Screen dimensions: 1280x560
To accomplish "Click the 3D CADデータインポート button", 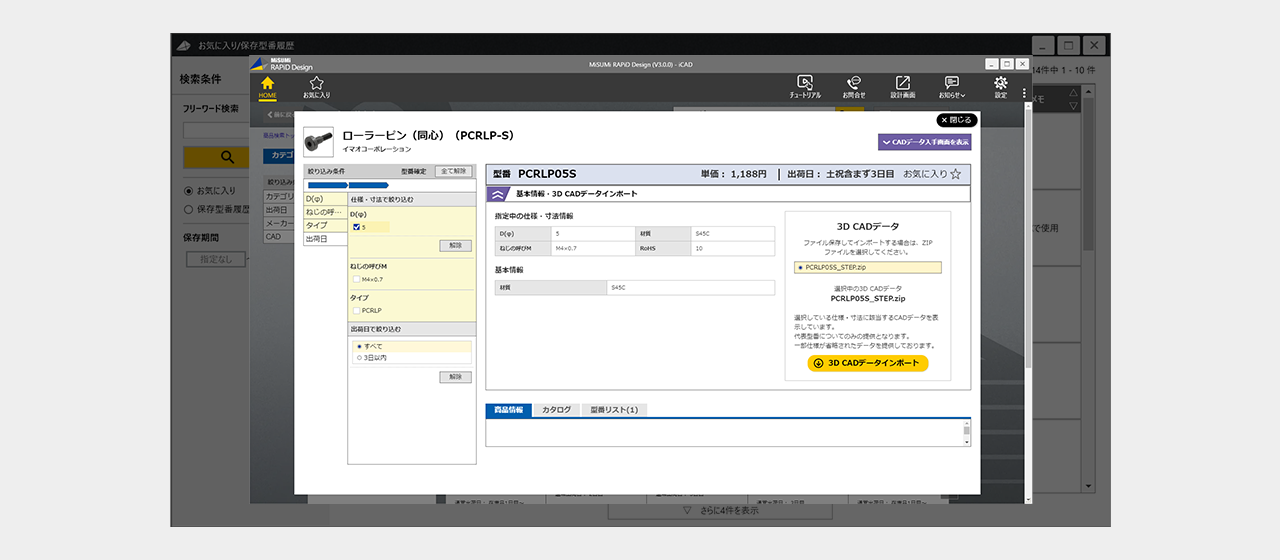I will 867,364.
